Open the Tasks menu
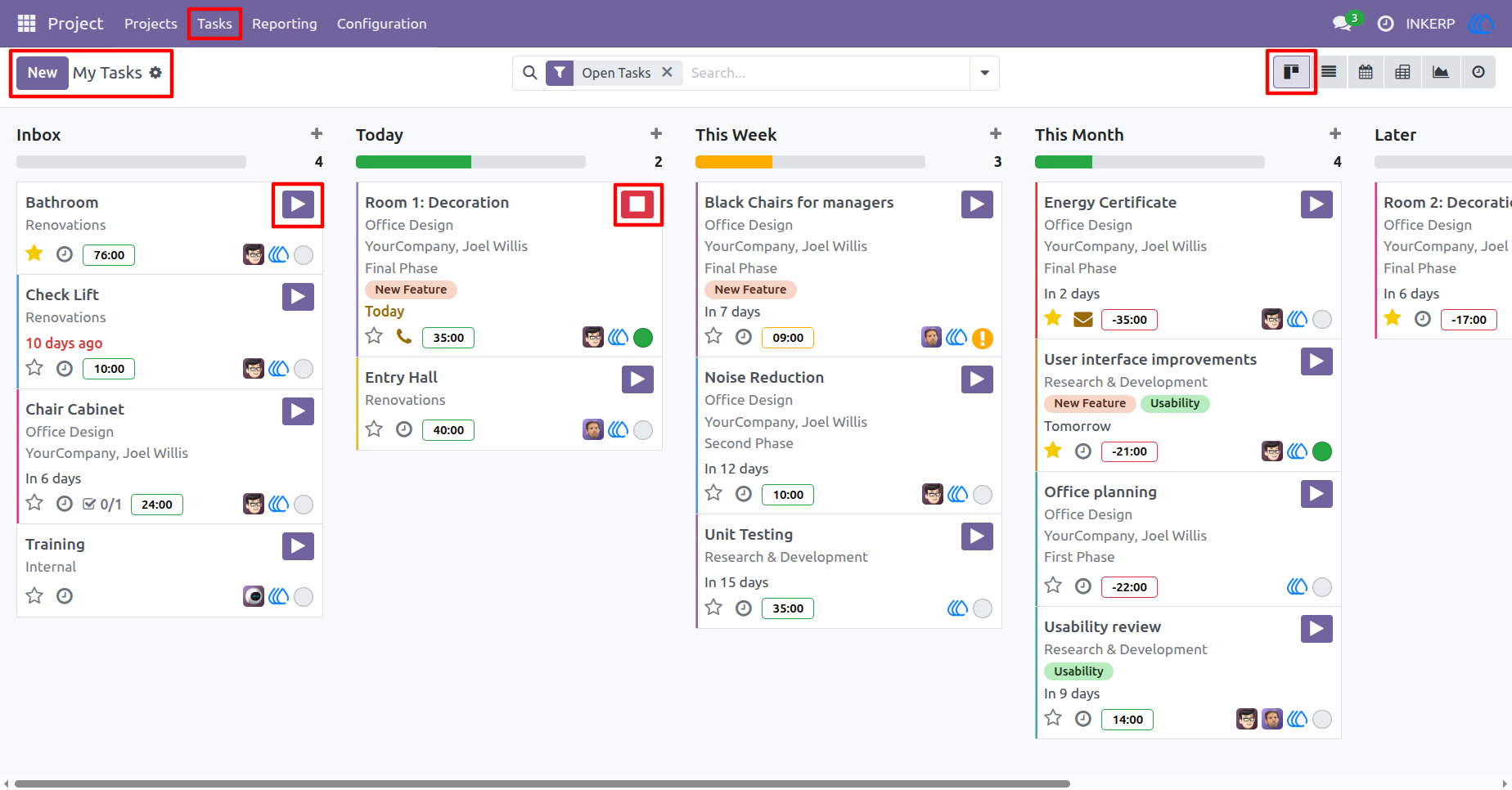 pos(214,24)
